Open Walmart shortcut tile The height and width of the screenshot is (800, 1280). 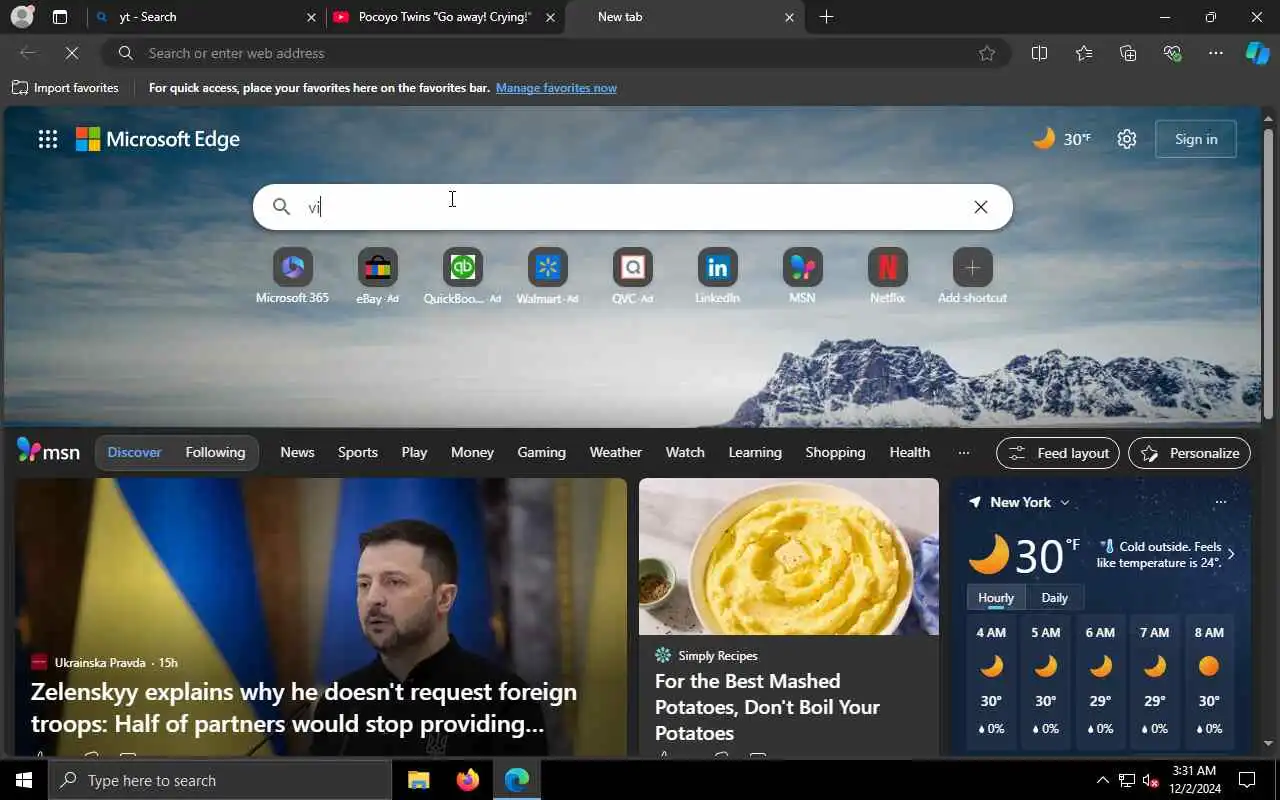pos(547,276)
